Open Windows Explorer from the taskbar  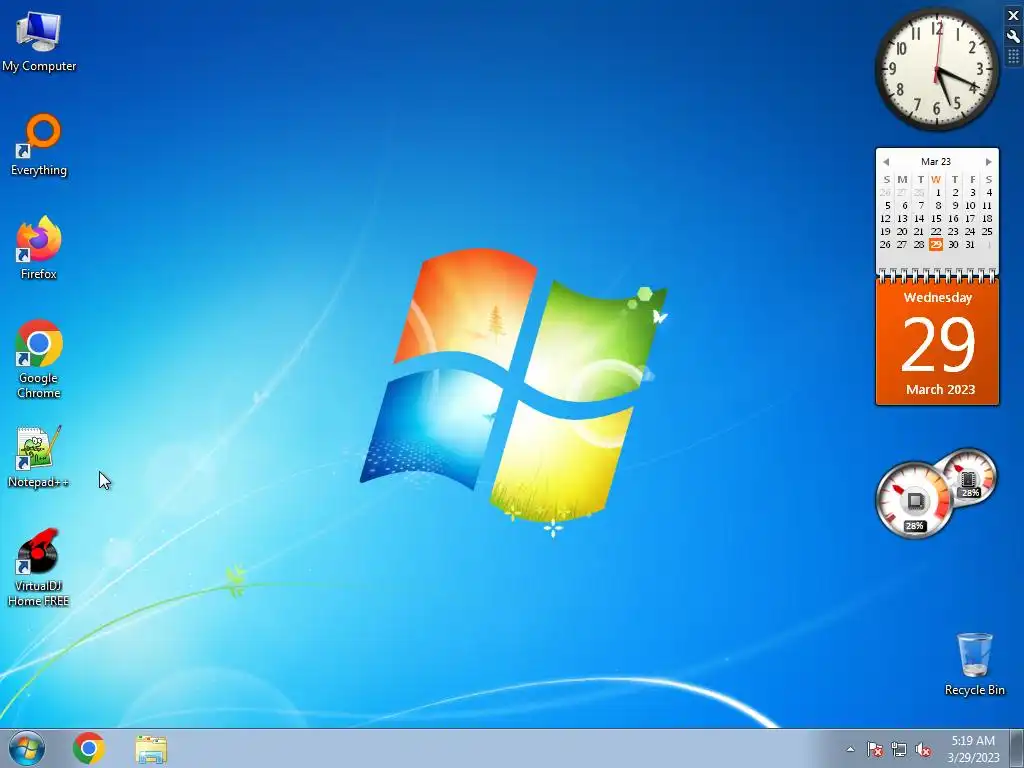point(151,749)
